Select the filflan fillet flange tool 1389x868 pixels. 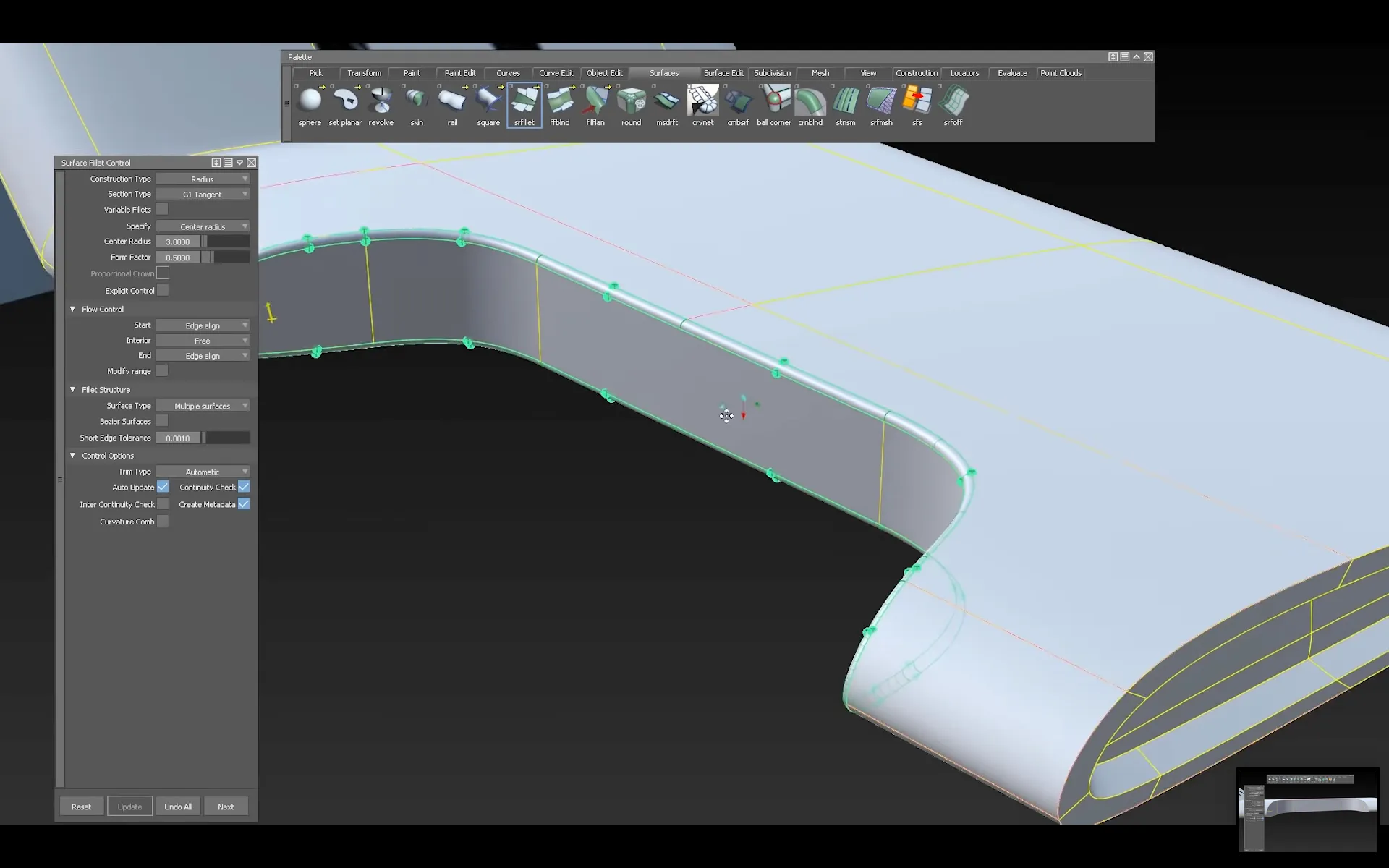595,106
